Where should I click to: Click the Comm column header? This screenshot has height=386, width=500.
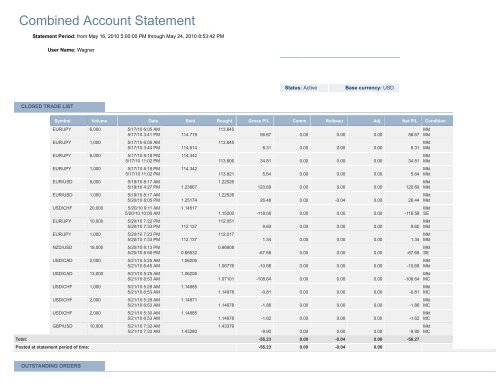pos(299,121)
